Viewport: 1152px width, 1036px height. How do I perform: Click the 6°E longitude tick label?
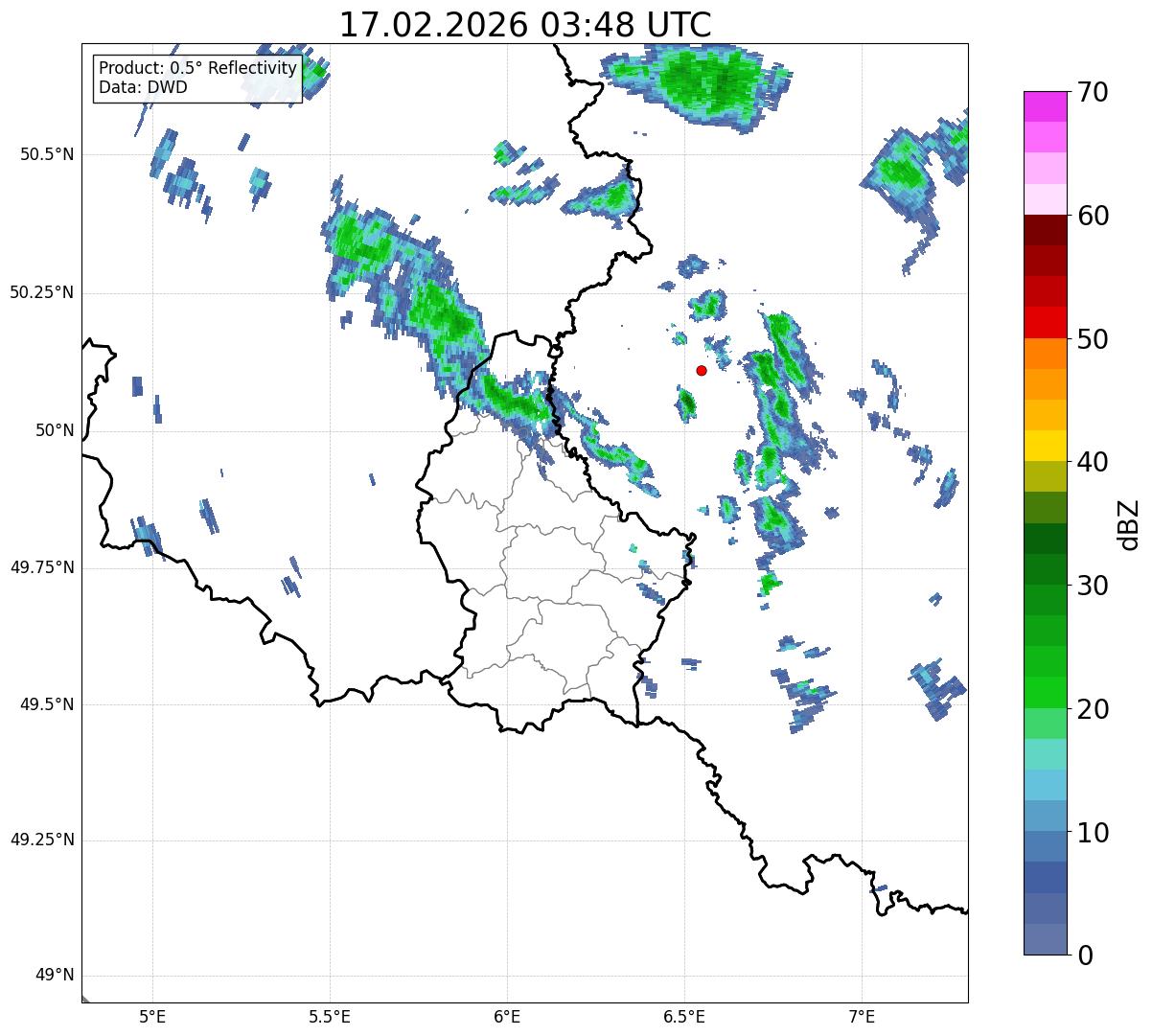[507, 1016]
